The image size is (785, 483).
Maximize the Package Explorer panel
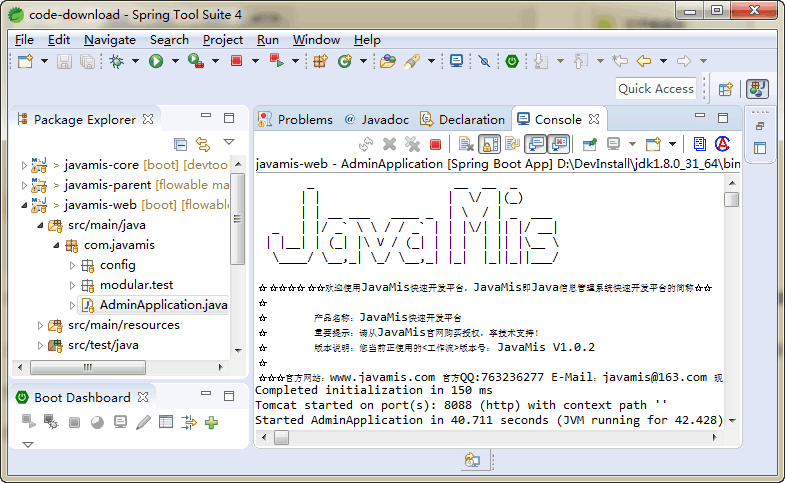229,118
